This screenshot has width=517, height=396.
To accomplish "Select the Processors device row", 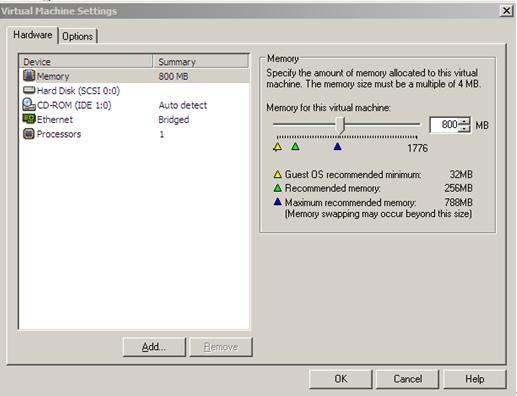I will pos(134,134).
